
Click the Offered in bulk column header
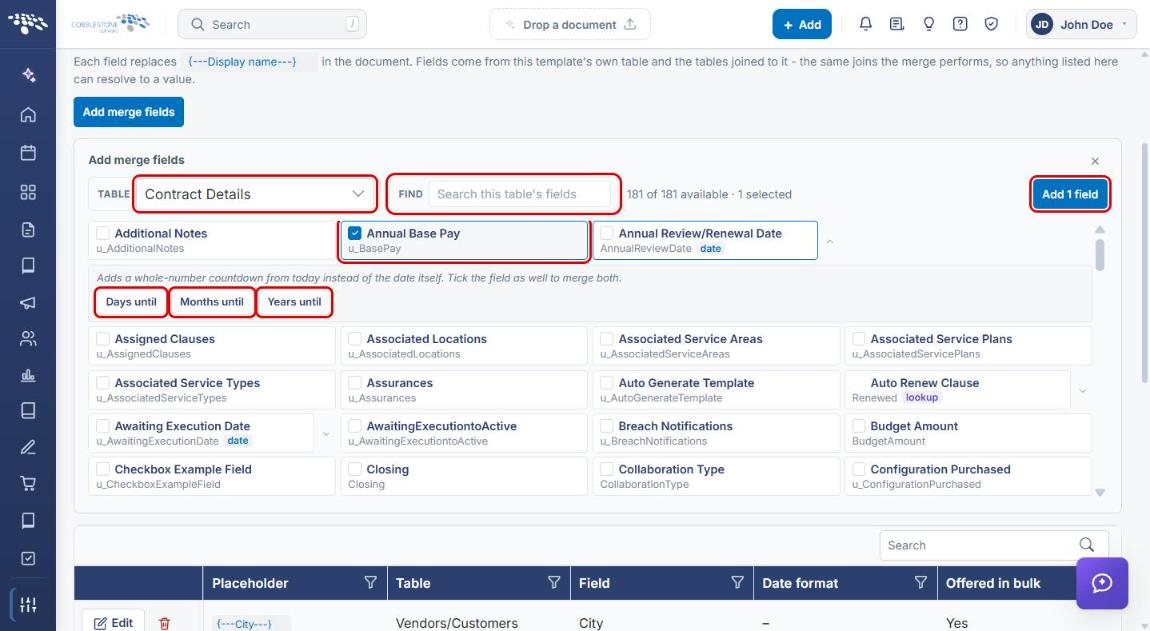point(993,583)
